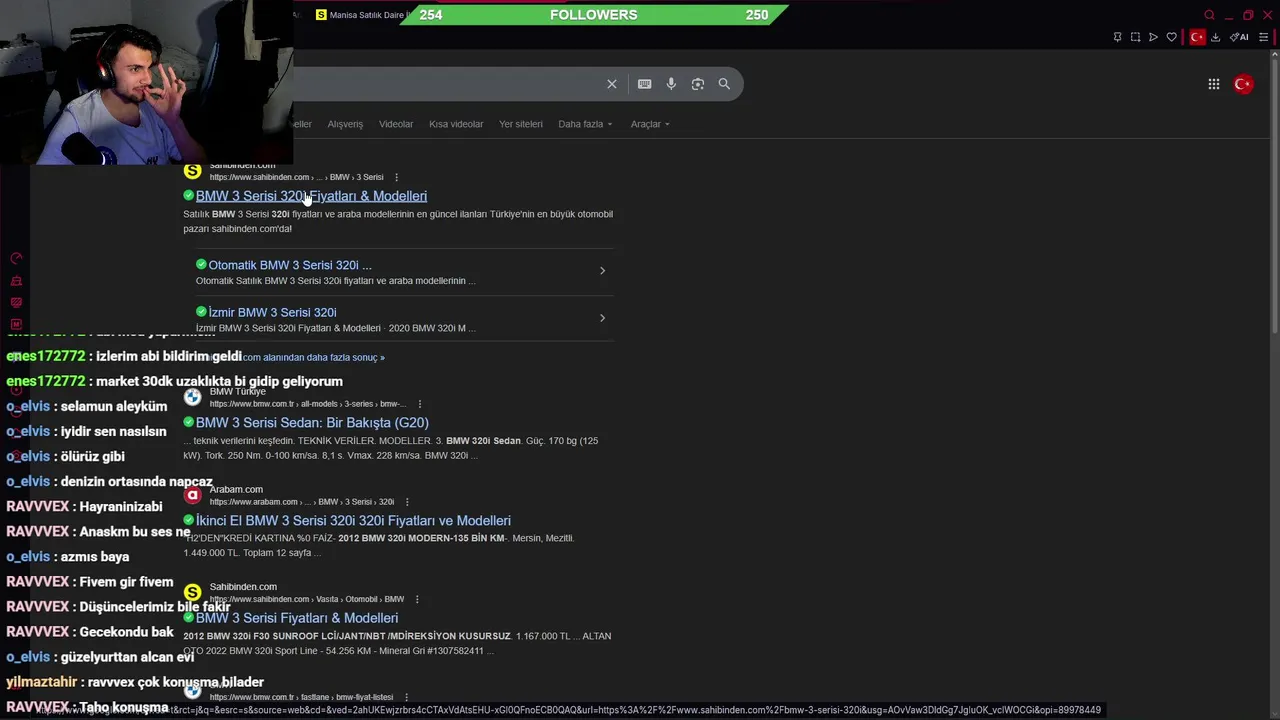1280x720 pixels.
Task: Switch to the Alışveriş search tab
Action: 345,124
